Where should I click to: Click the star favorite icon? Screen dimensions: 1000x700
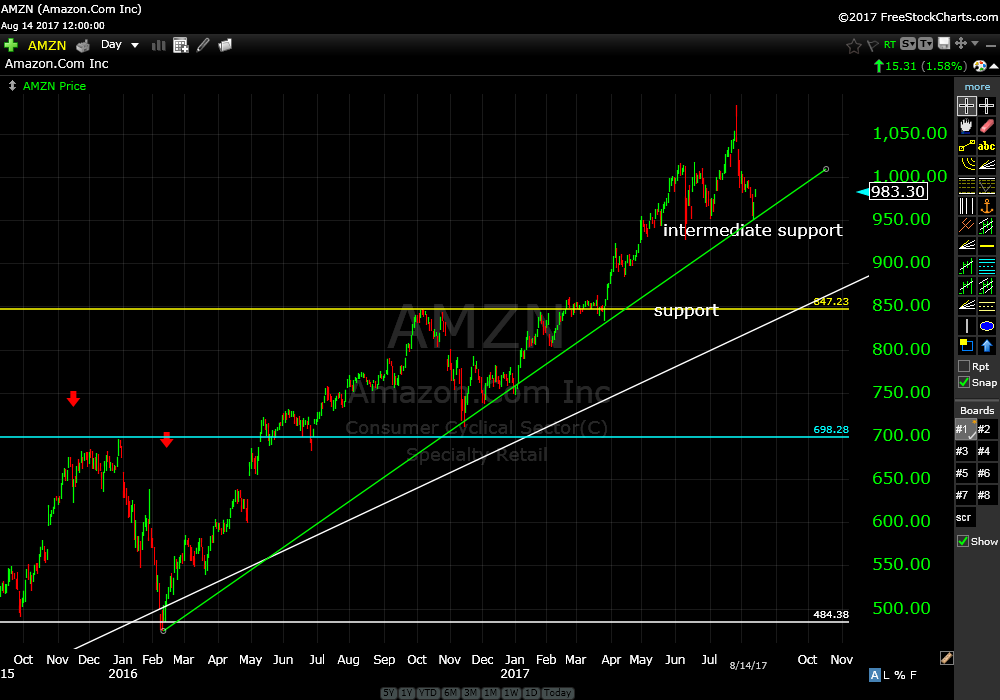(x=853, y=45)
